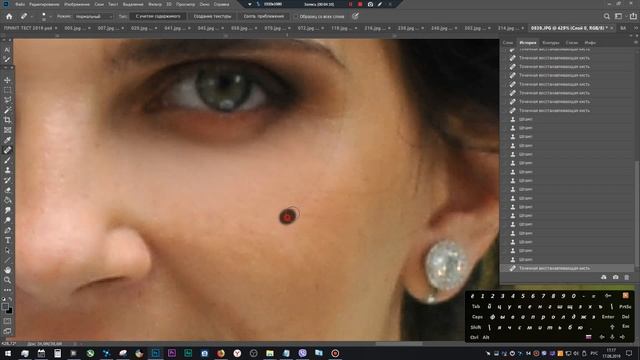
Task: Switch to the 007.jpg document tab
Action: point(108,28)
